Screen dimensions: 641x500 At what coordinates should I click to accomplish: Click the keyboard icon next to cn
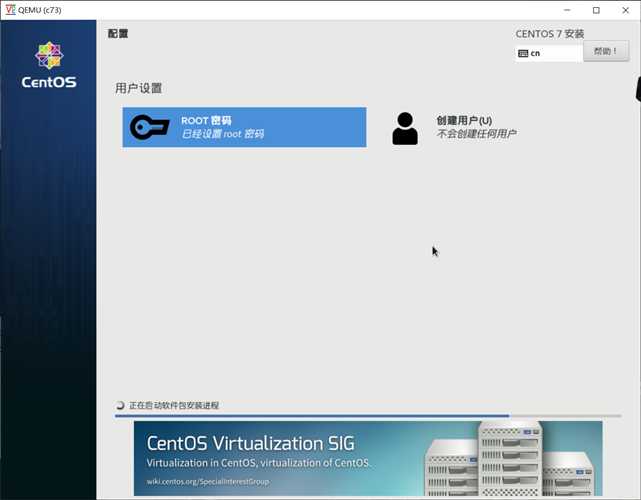coord(523,54)
